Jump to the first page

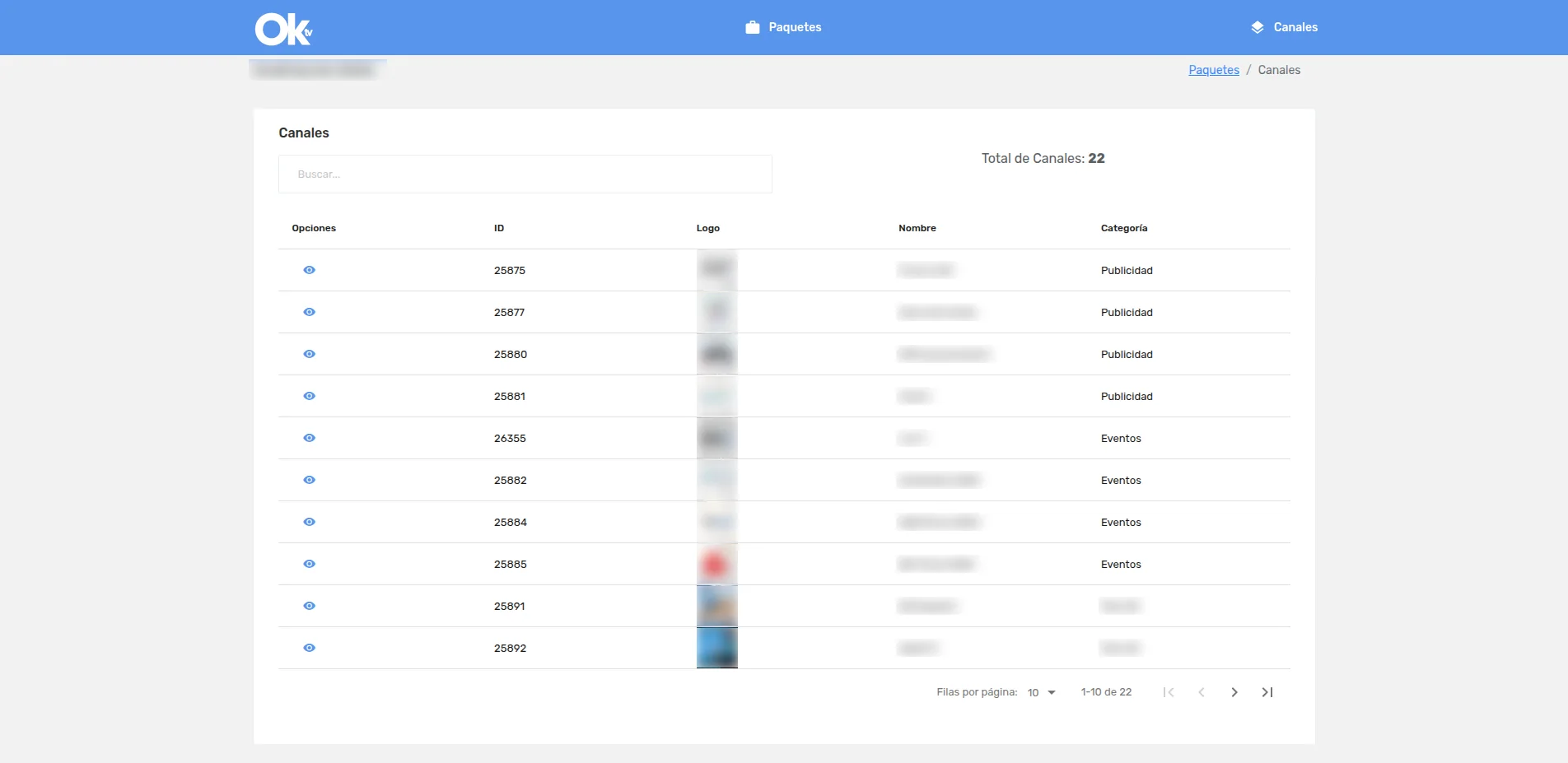coord(1169,692)
